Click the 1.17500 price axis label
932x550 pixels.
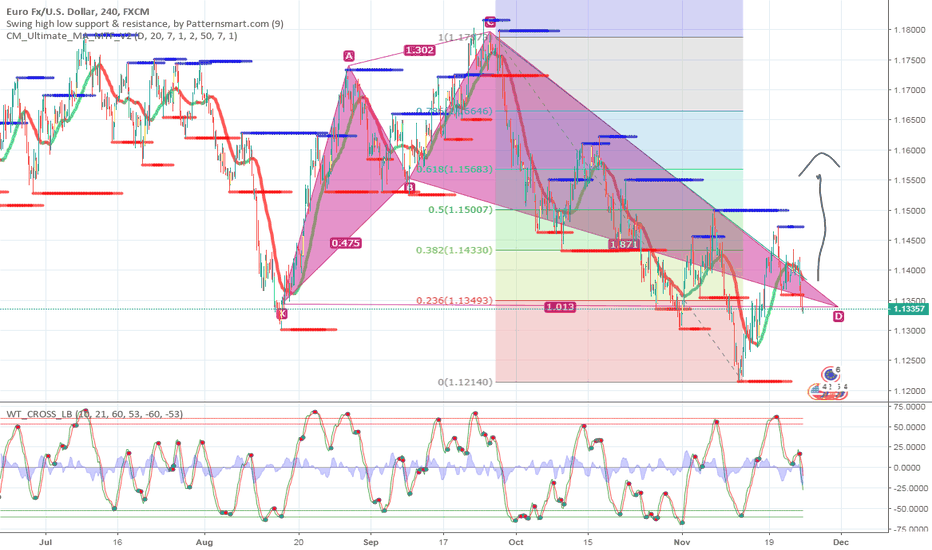[x=909, y=60]
